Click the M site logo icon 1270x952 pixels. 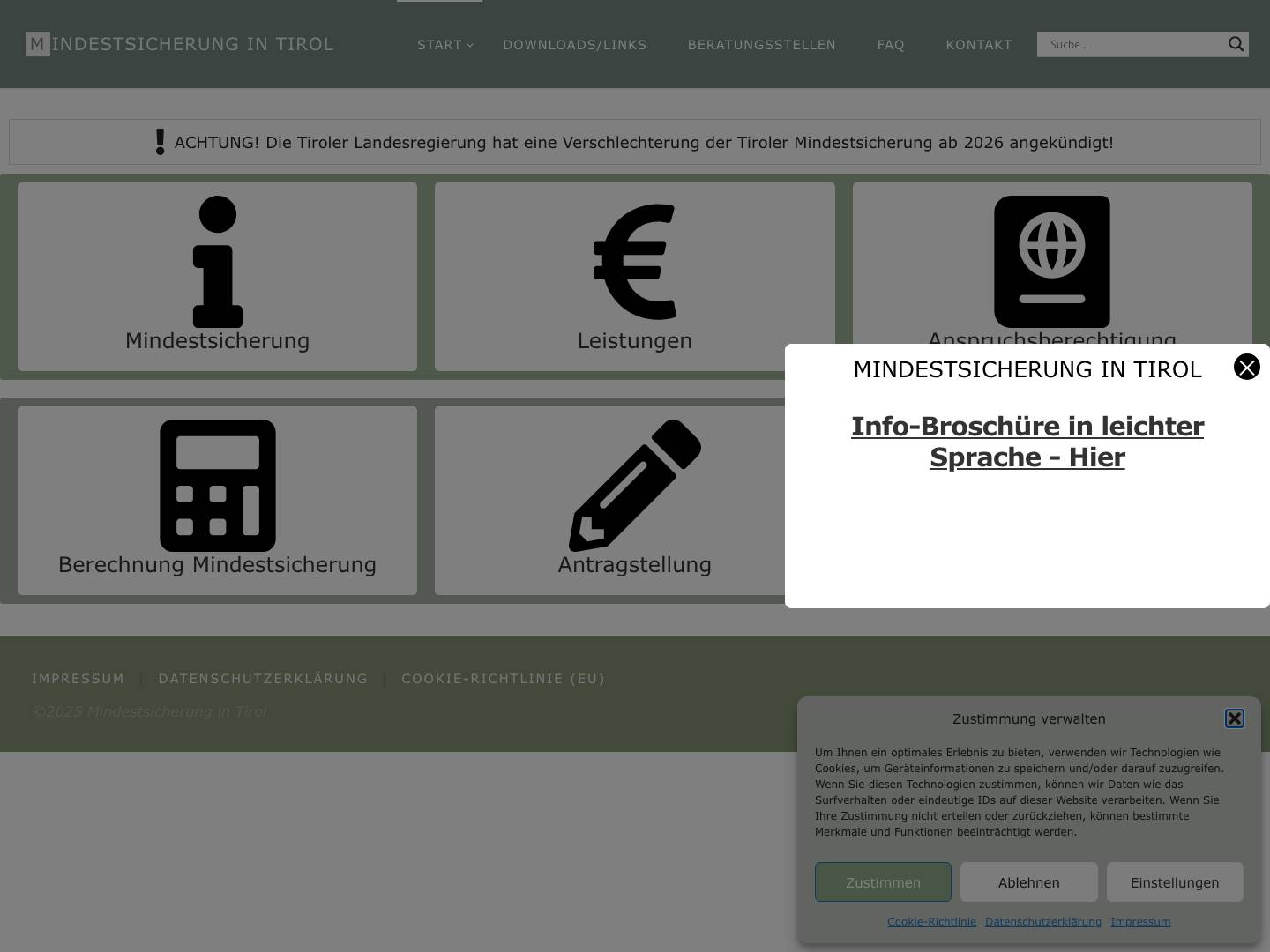37,44
